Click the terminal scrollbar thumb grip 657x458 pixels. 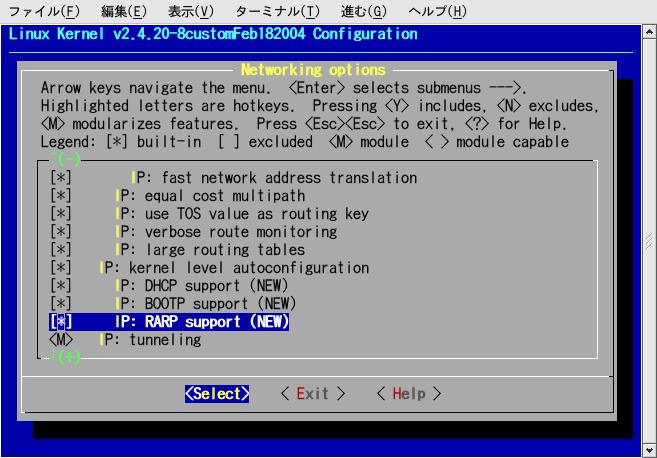649,241
